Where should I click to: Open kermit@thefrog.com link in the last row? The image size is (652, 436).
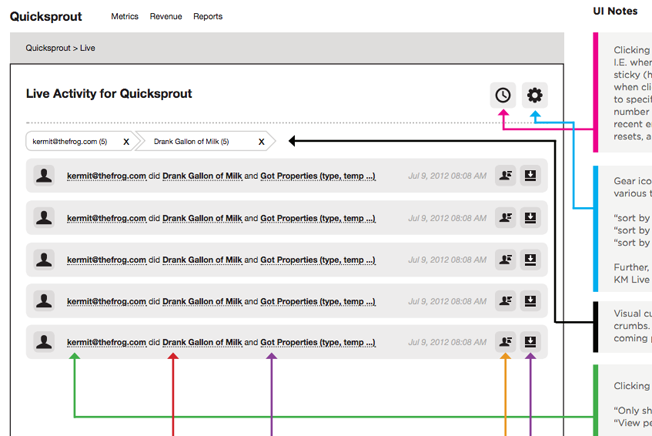pos(106,342)
